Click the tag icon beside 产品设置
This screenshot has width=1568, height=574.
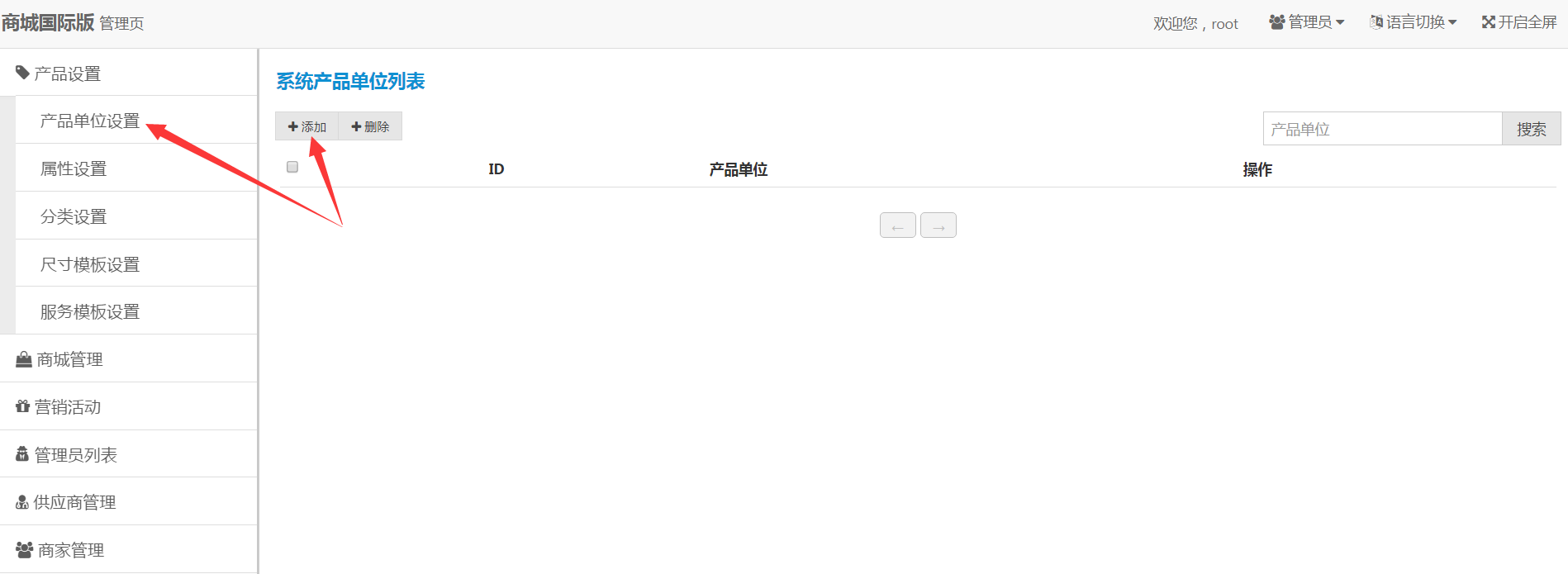click(x=22, y=73)
